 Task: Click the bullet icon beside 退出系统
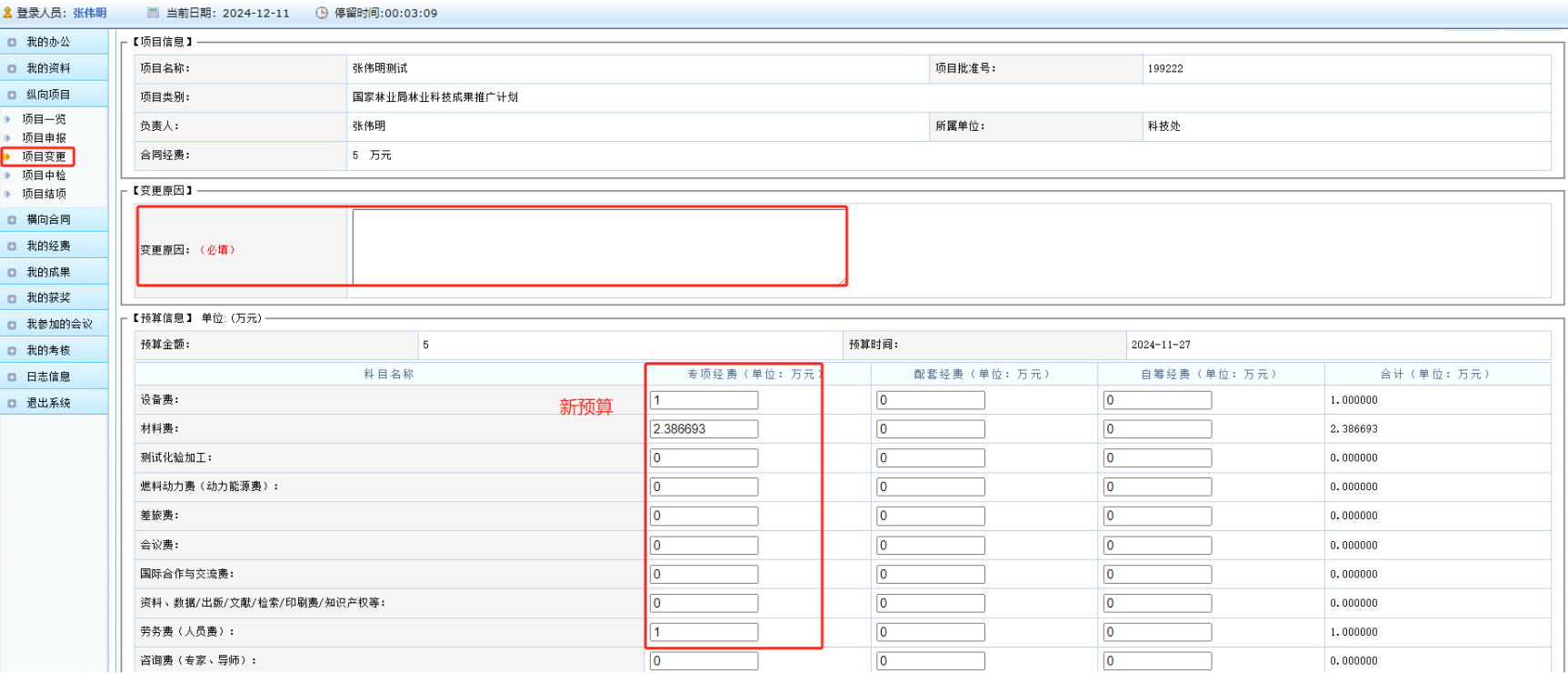click(12, 404)
